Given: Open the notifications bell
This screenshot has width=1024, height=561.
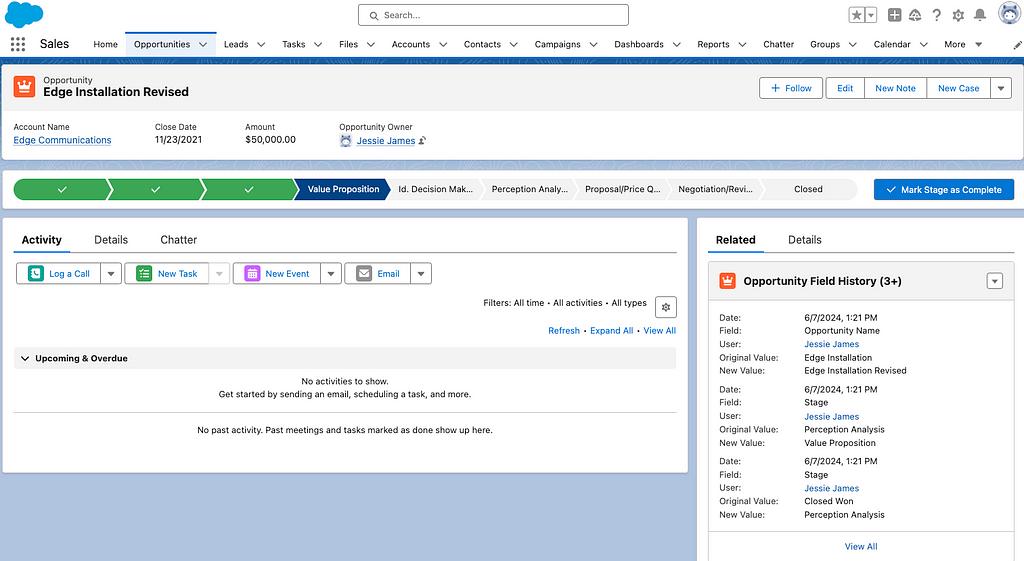Looking at the screenshot, I should point(980,15).
